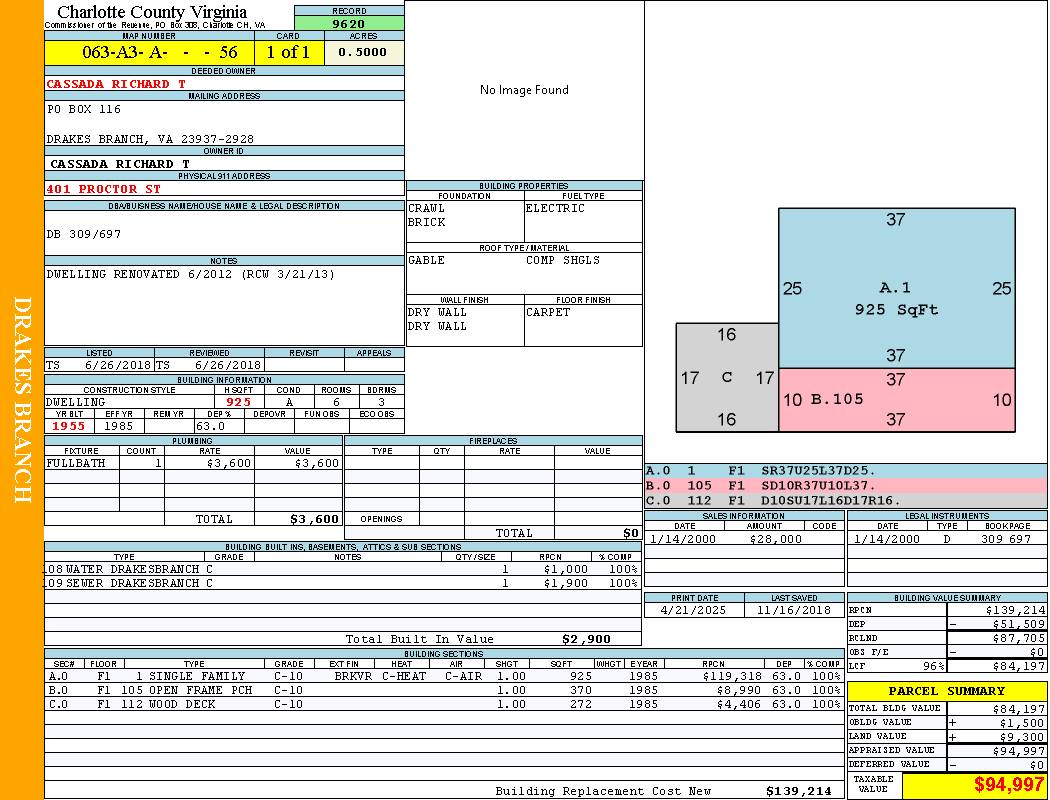Click the ELECTRIC fuel type value
This screenshot has height=800, width=1050.
(x=555, y=208)
